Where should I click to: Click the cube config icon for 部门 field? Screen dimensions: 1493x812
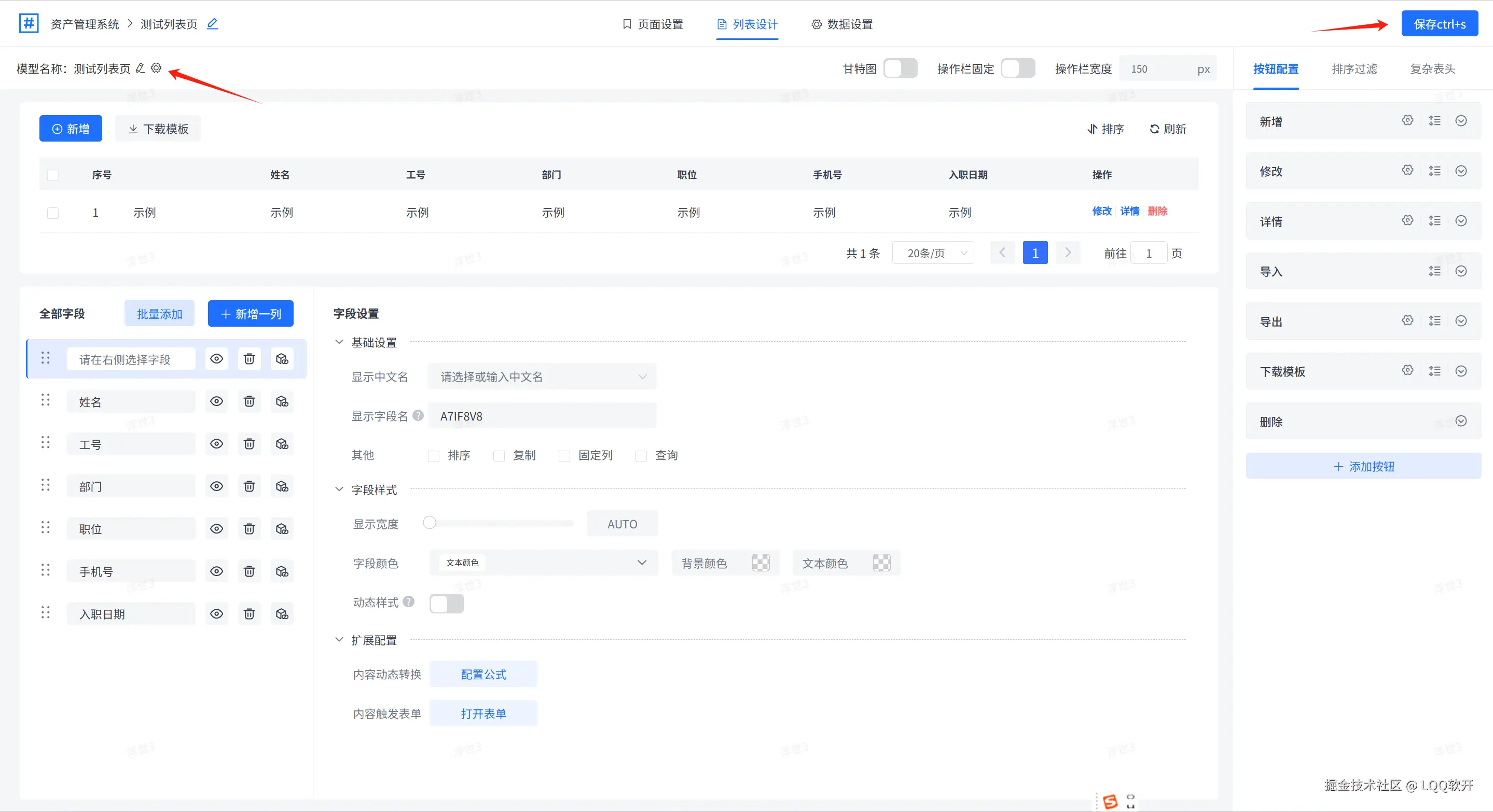click(282, 486)
